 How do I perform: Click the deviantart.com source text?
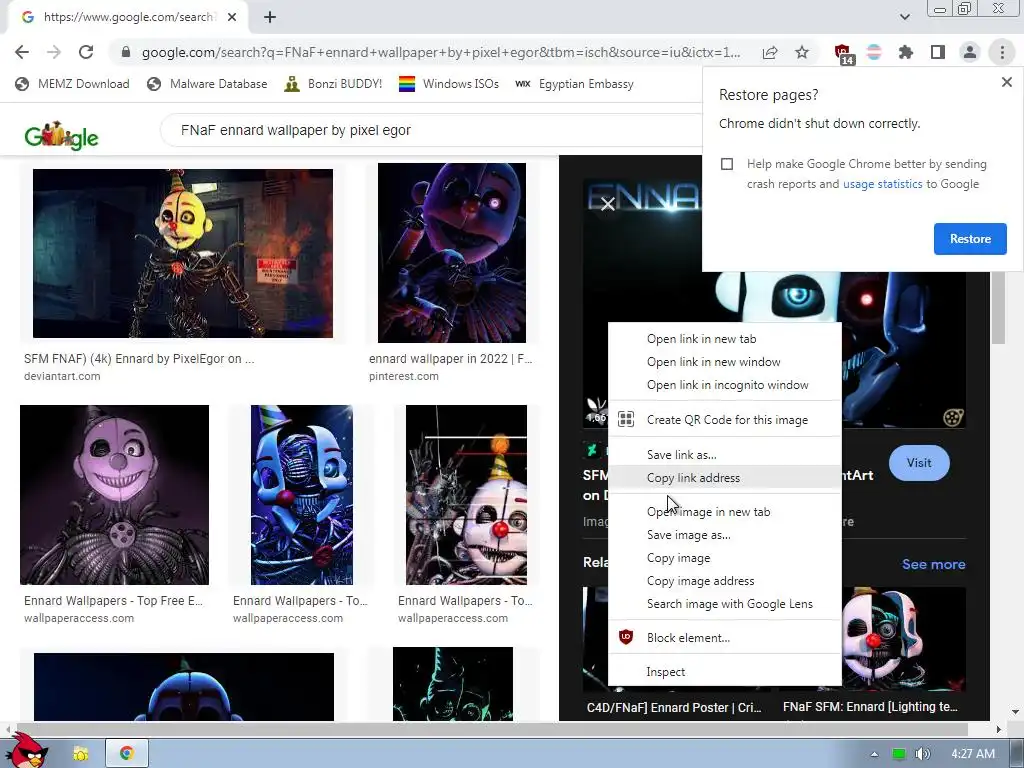62,376
